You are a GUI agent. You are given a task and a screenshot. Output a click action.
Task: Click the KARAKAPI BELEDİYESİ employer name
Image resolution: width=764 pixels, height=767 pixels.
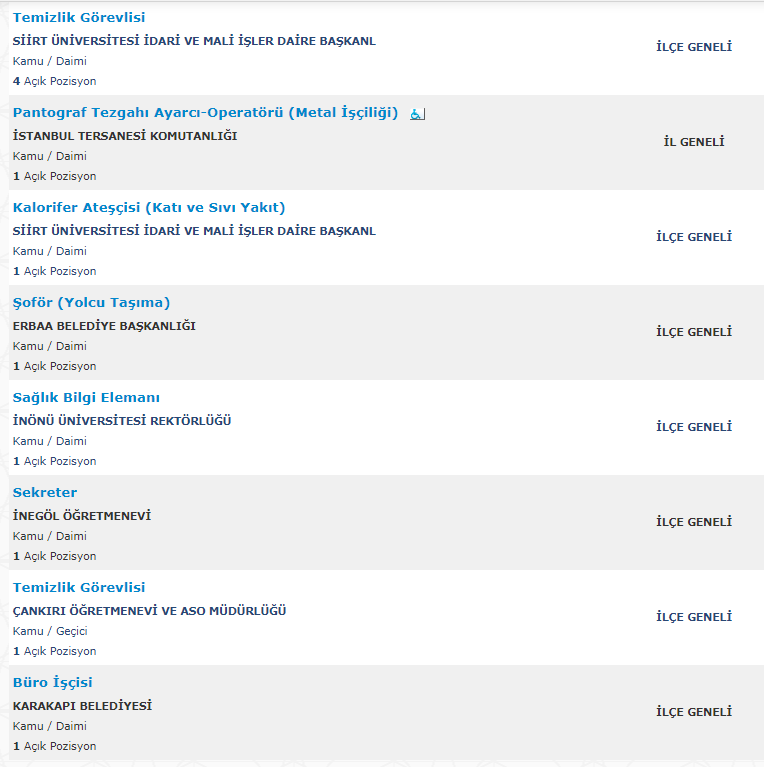pyautogui.click(x=82, y=706)
